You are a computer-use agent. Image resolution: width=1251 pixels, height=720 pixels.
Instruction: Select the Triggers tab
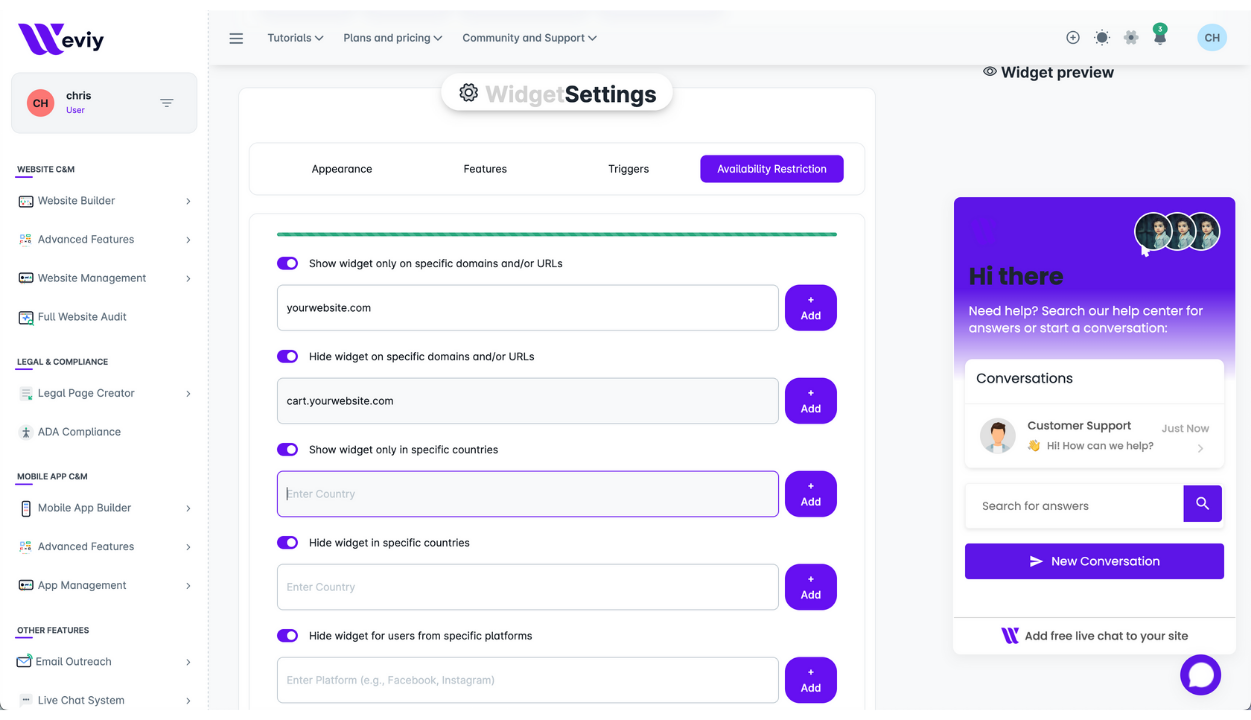tap(628, 169)
